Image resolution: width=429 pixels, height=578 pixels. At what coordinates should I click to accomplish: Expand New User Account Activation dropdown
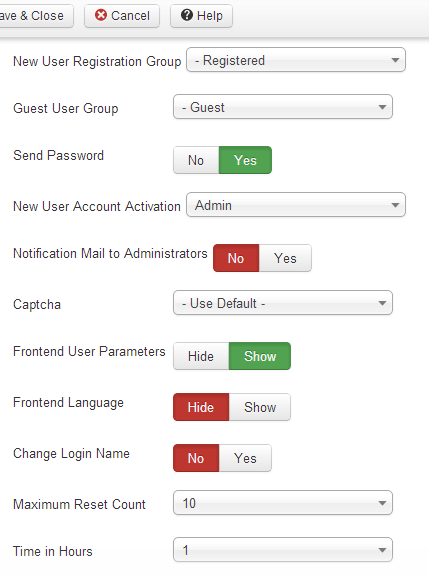coord(296,205)
